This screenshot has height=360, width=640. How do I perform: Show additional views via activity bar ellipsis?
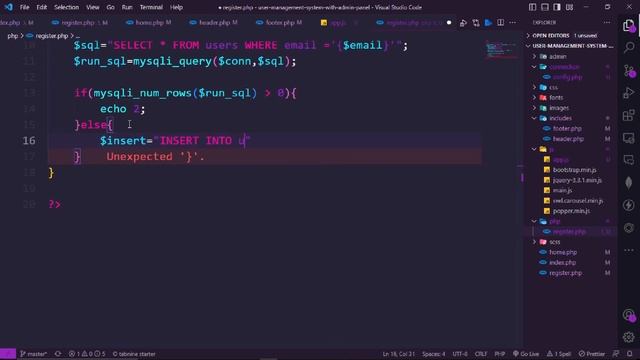pyautogui.click(x=629, y=250)
